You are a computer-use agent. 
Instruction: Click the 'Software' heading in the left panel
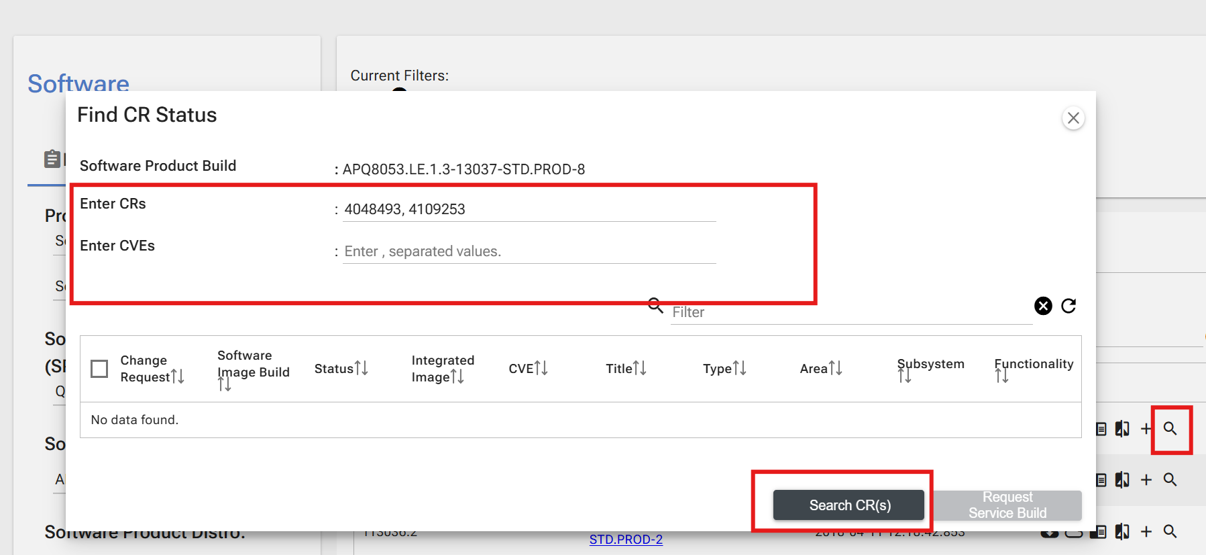(78, 84)
